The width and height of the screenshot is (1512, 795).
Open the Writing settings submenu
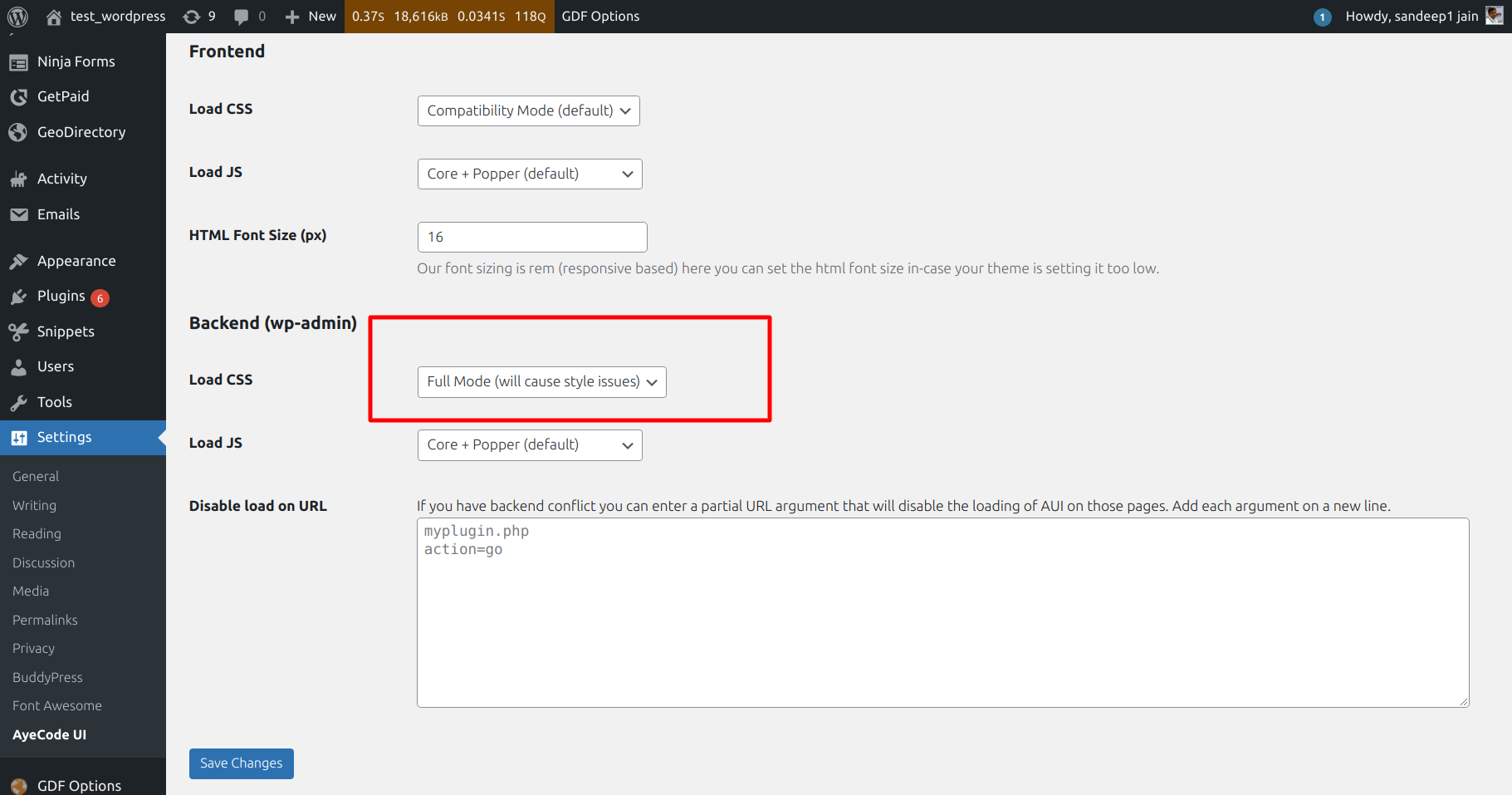point(35,505)
